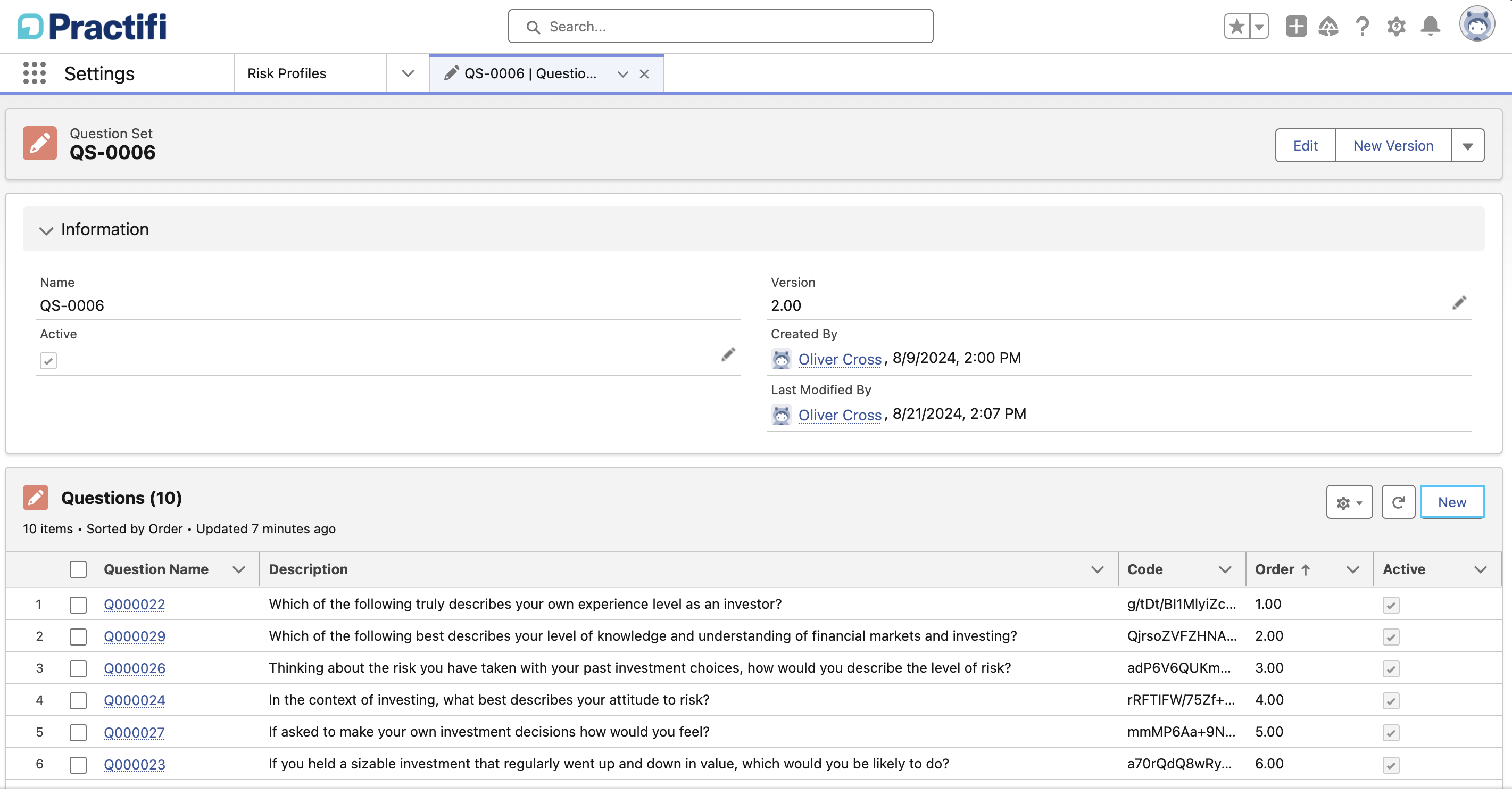
Task: Click New in Questions list
Action: 1451,502
